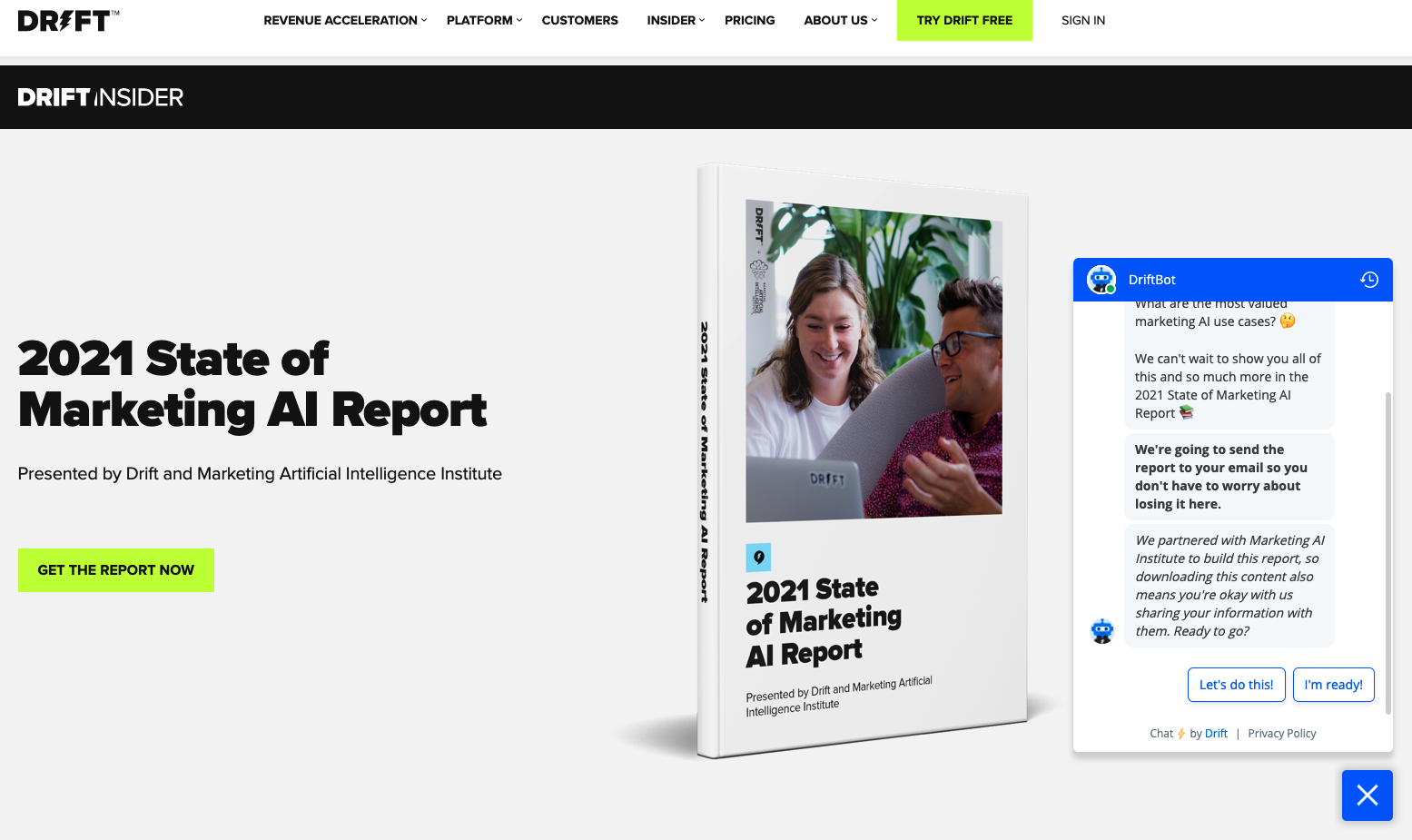Click the small DriftBot avatar beside the last message
Screen dimensions: 1412x840
pyautogui.click(x=1102, y=630)
